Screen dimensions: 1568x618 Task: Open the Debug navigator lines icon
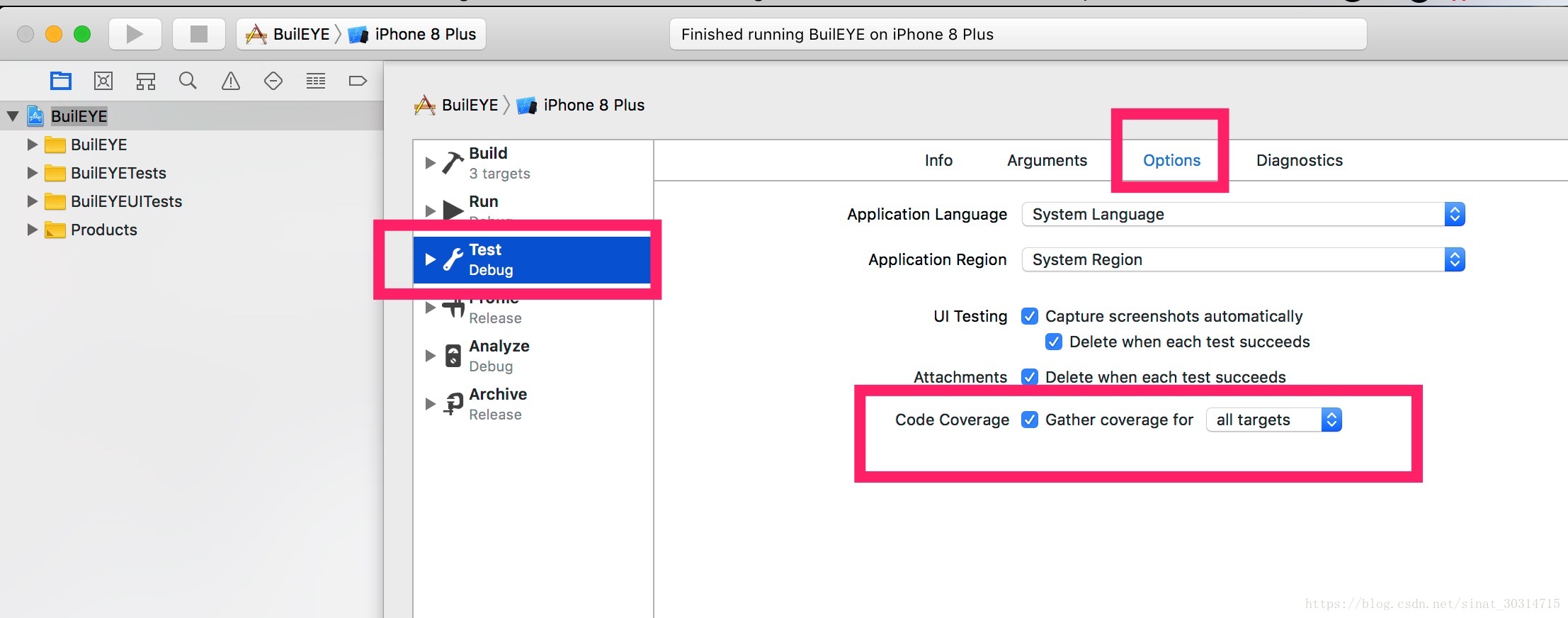tap(316, 81)
